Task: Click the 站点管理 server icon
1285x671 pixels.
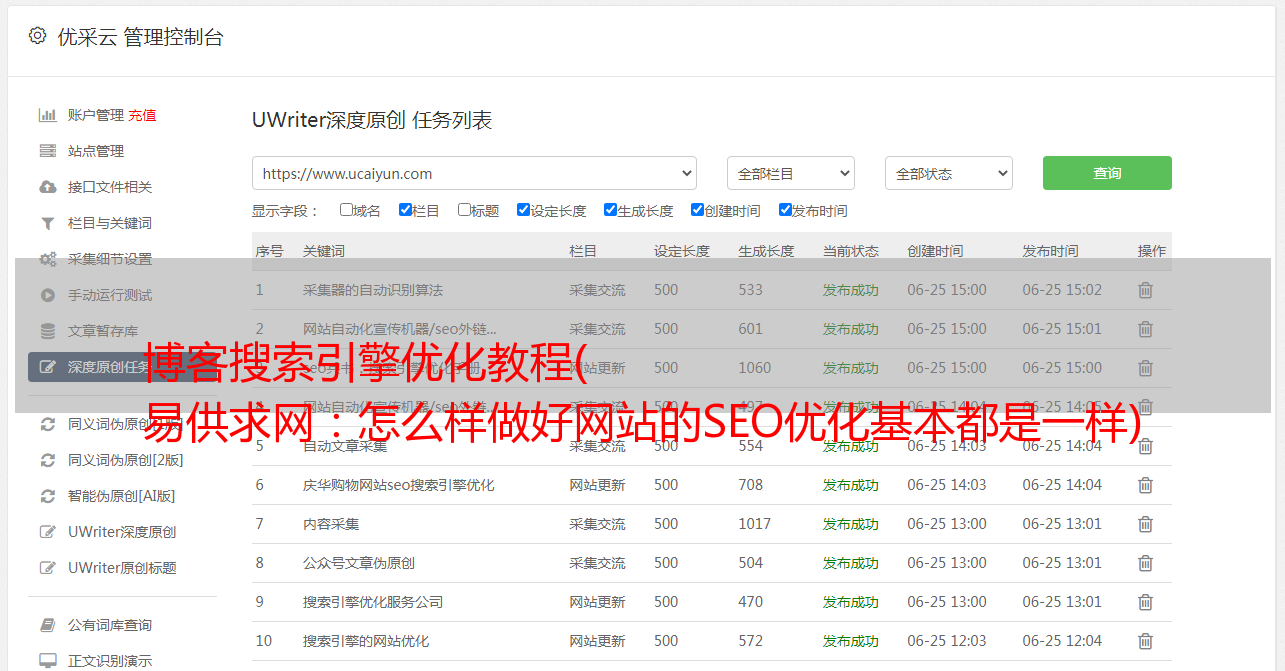Action: click(x=47, y=151)
